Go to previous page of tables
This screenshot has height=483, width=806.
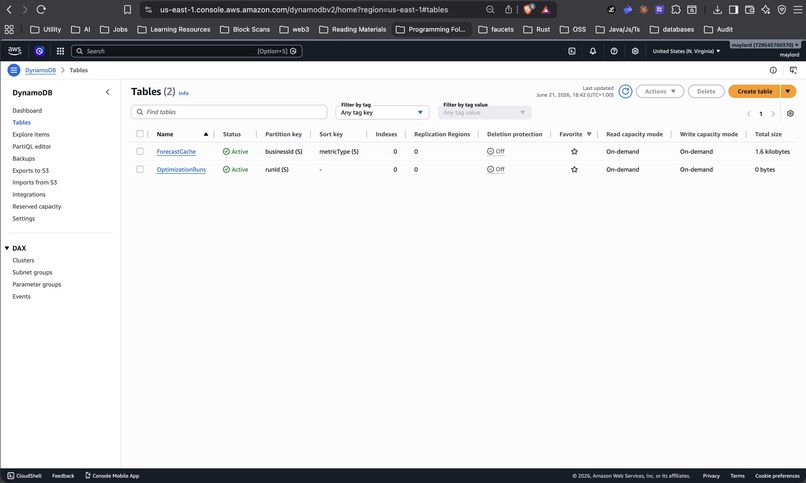point(748,114)
